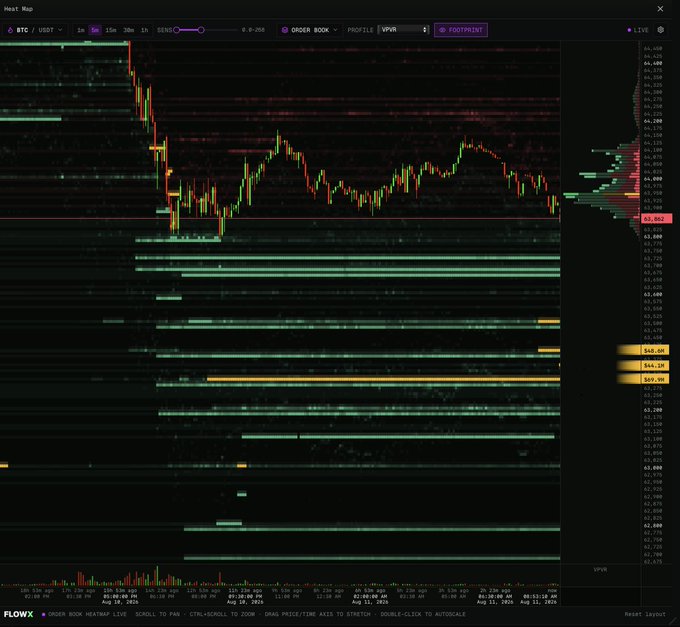
Task: Click the PROFILE label
Action: point(360,30)
